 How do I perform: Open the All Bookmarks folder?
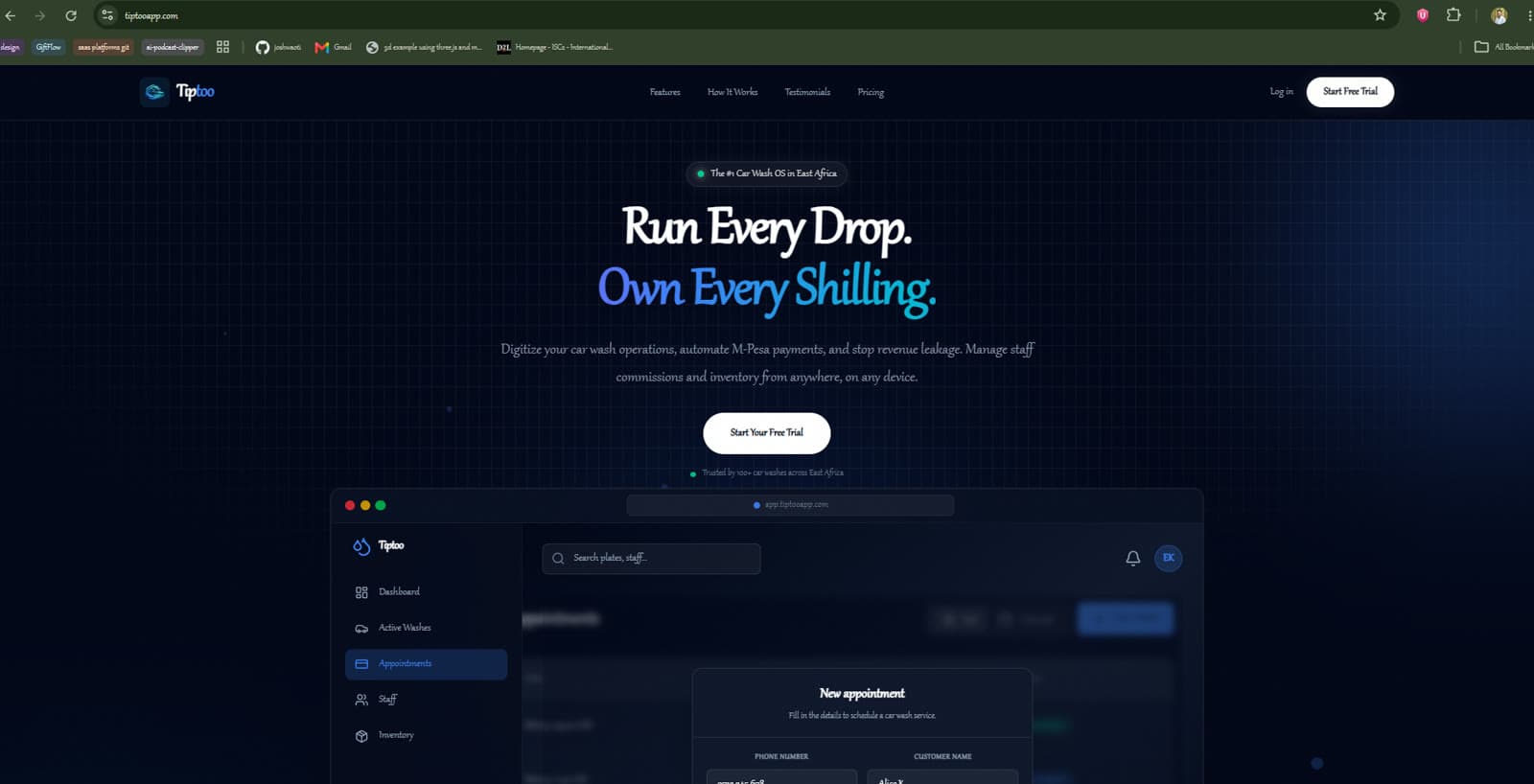tap(1503, 47)
